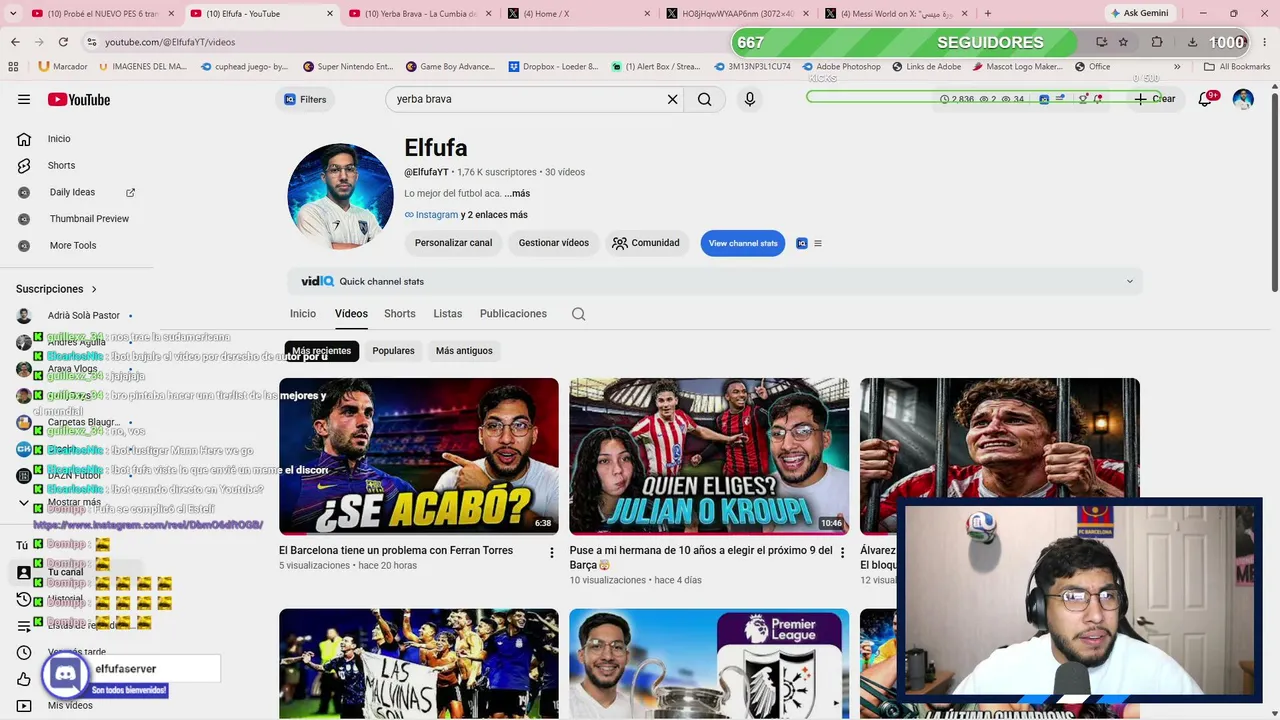Expand channel description with '...más'
1280x720 pixels.
517,193
